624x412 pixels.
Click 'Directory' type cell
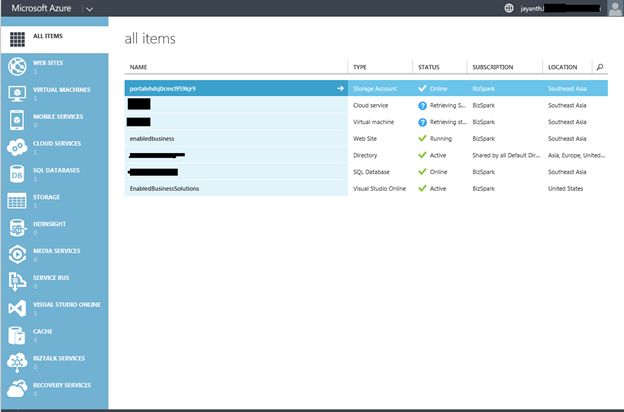pos(365,155)
